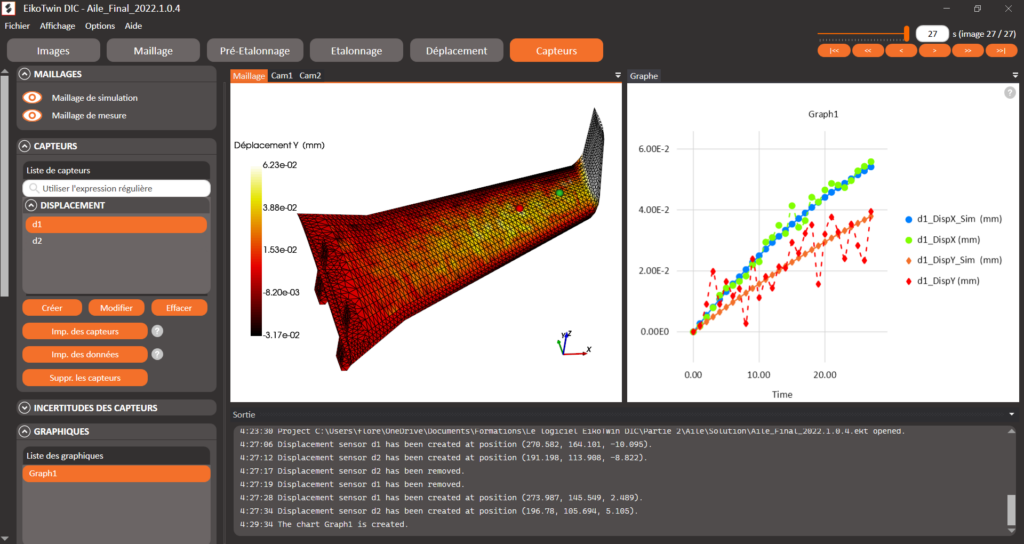Jump to the last image playback button
The width and height of the screenshot is (1024, 544).
(x=1001, y=50)
